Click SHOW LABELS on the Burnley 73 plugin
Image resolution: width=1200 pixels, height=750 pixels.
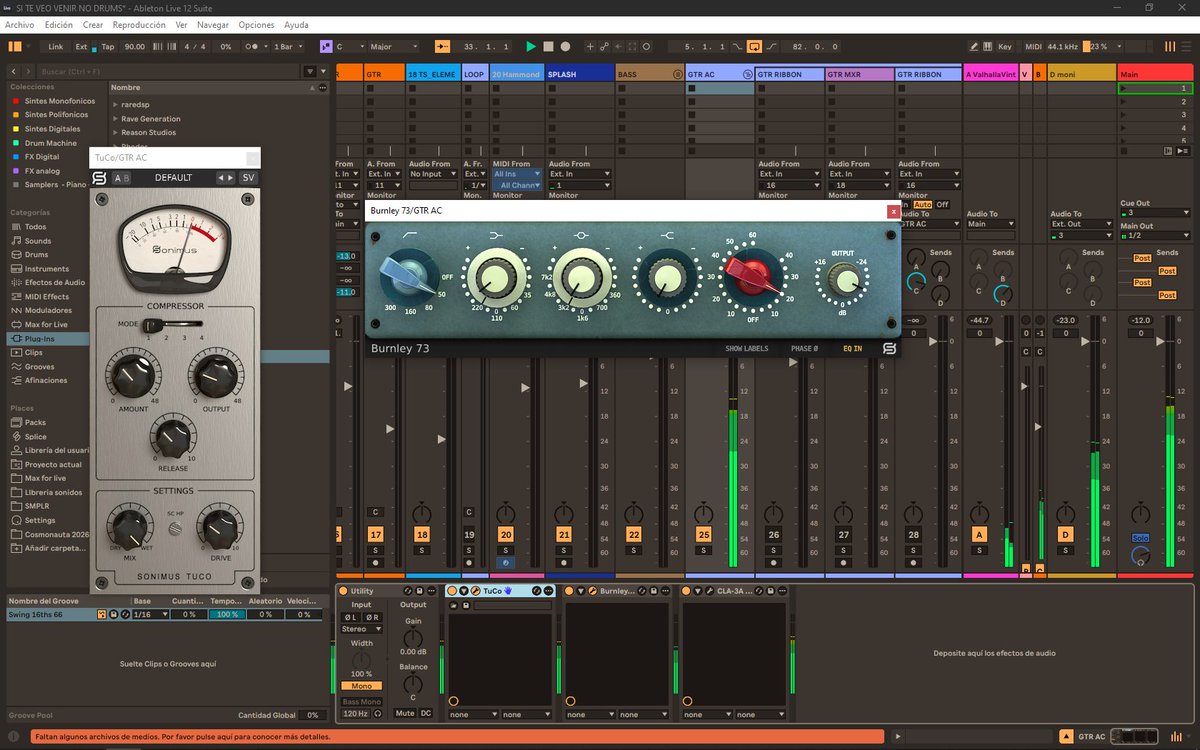coord(747,348)
